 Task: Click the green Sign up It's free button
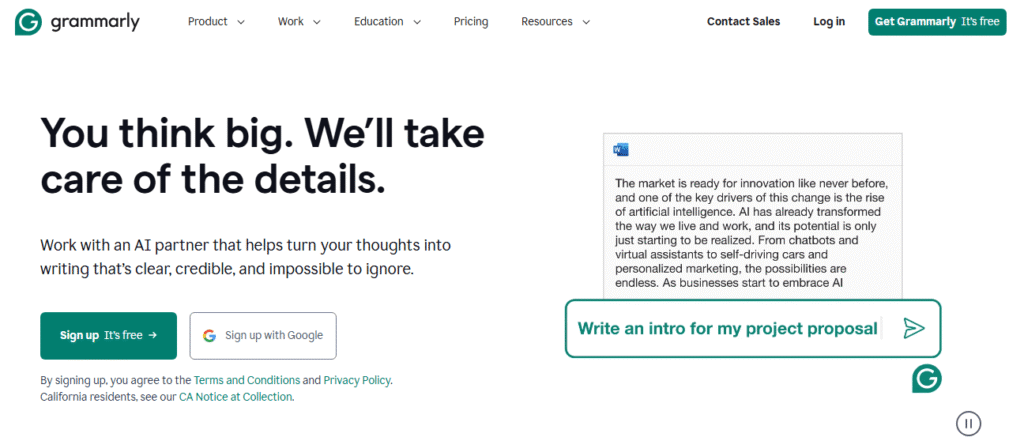click(108, 336)
